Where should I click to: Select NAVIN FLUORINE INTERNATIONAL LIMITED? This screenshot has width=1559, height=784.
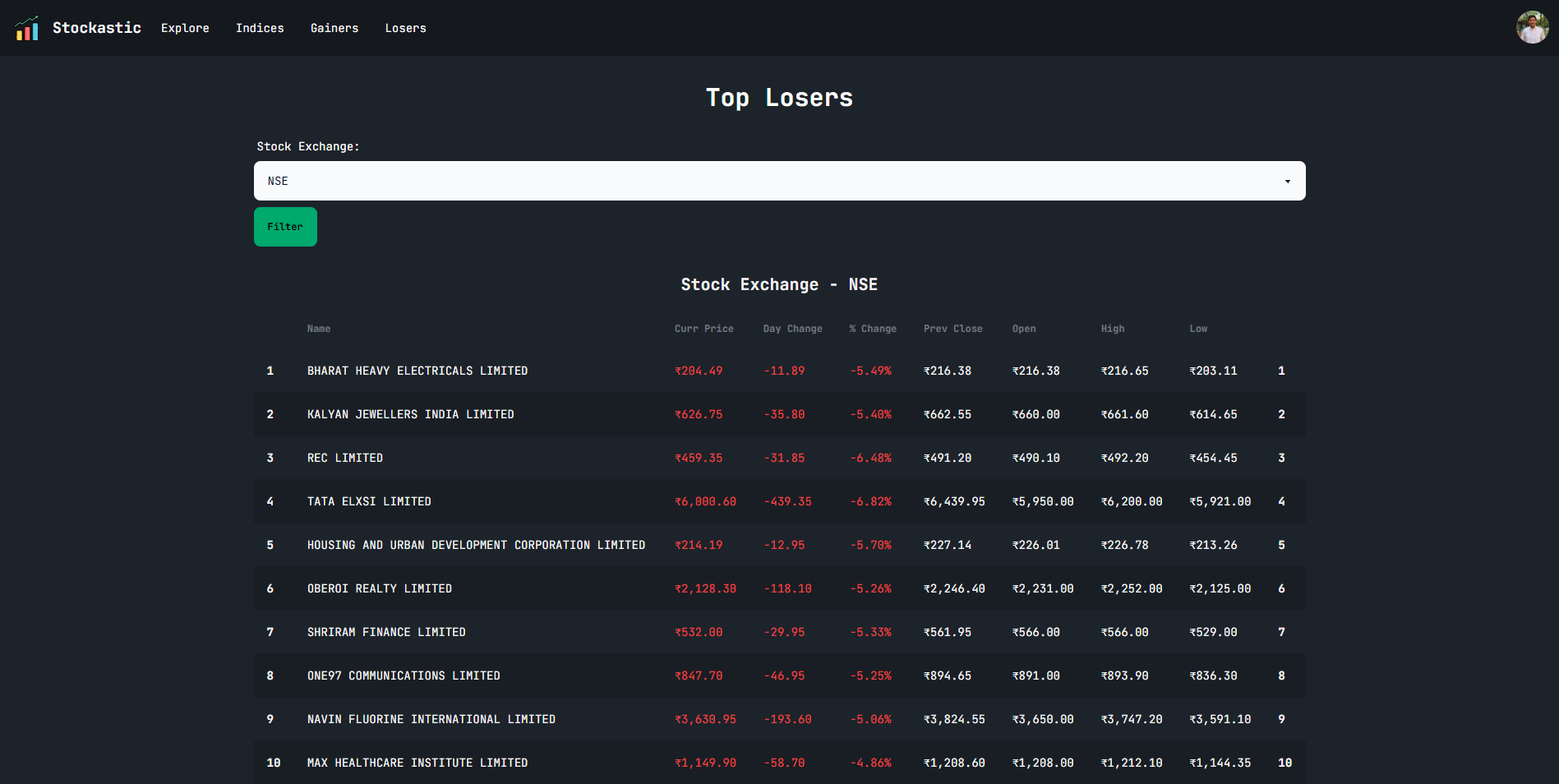pyautogui.click(x=431, y=719)
